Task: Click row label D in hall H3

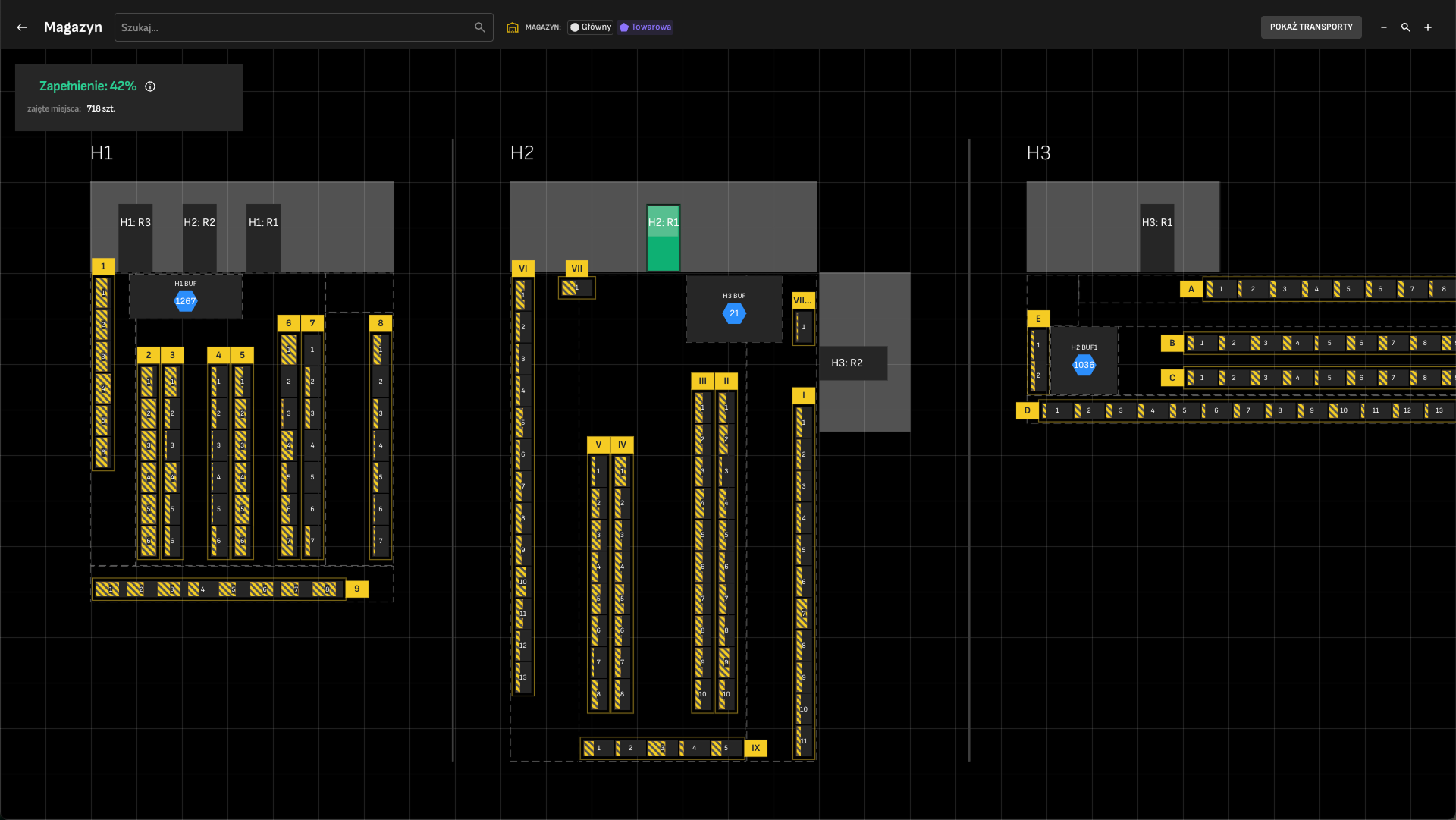Action: tap(1028, 410)
